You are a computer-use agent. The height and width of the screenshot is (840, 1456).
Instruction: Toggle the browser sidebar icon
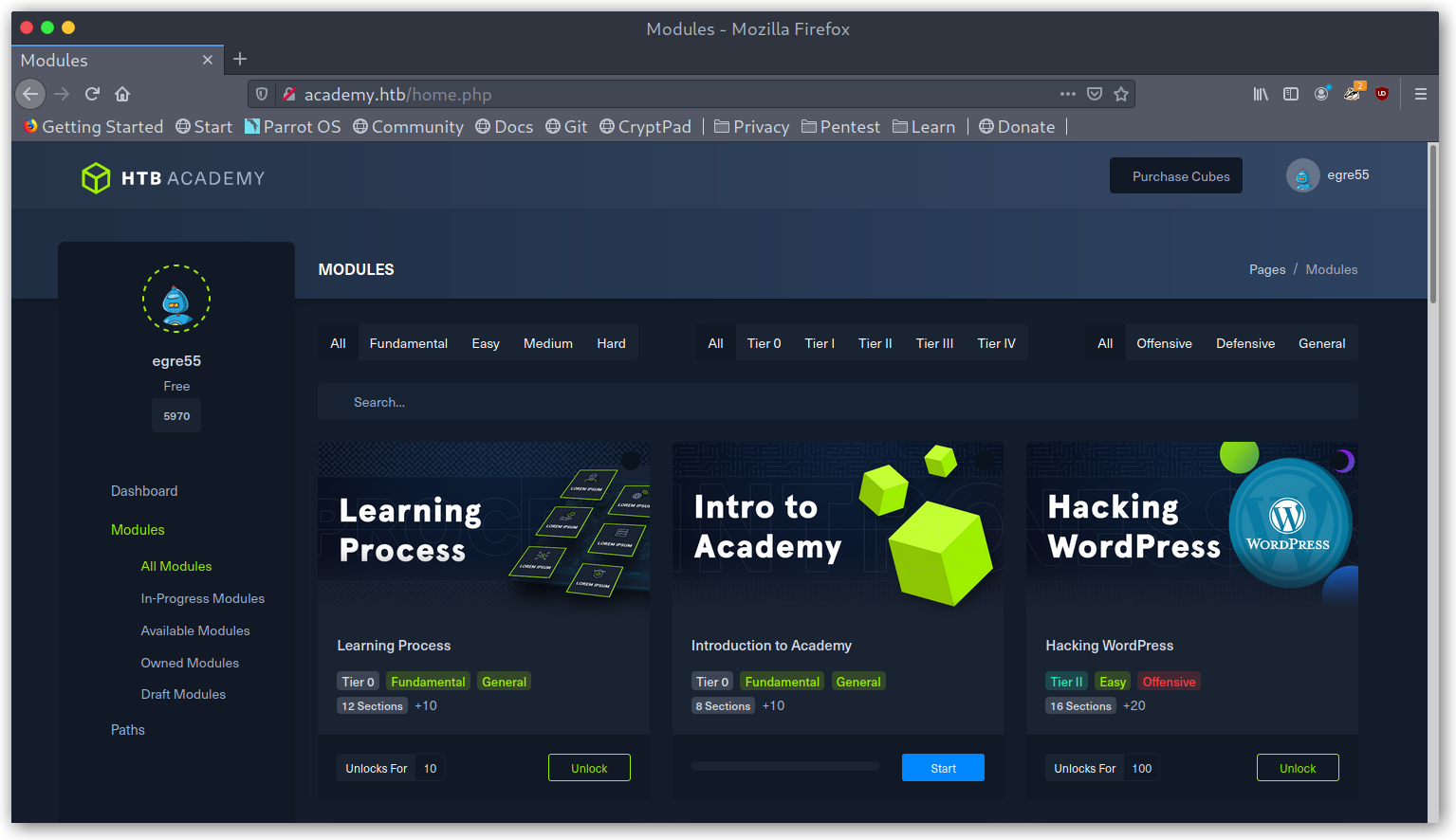click(x=1291, y=94)
